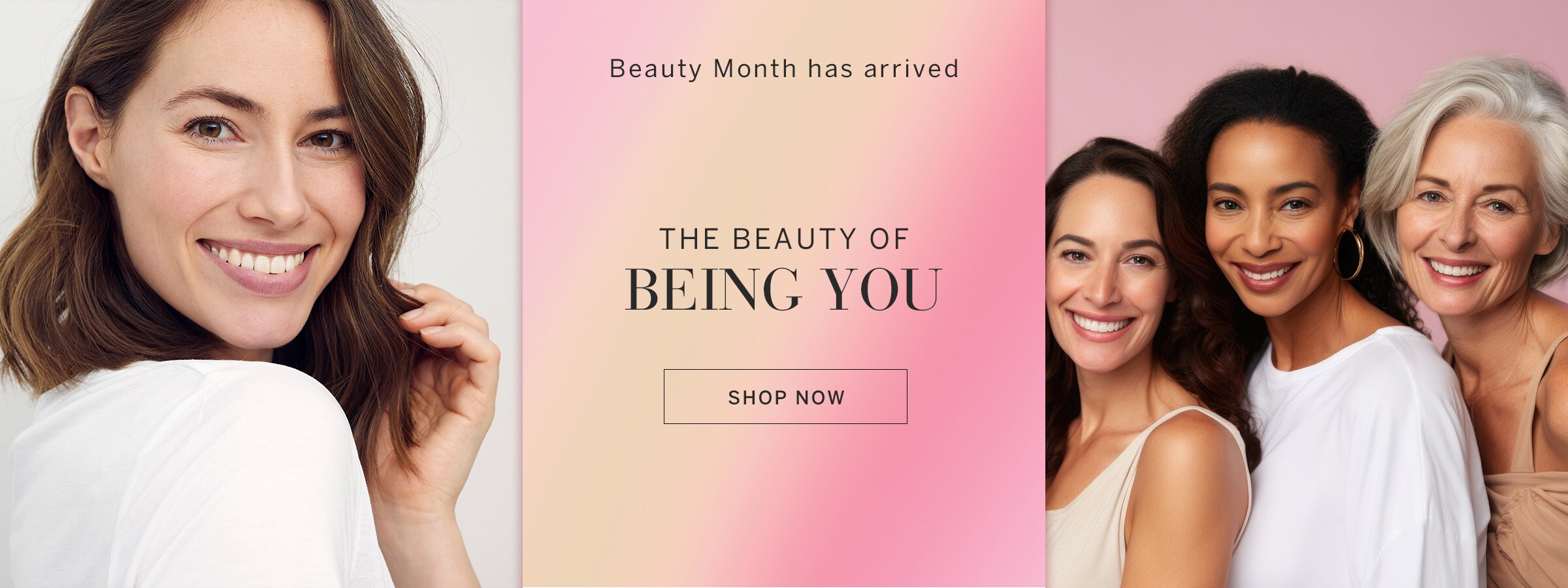The width and height of the screenshot is (1568, 588).
Task: Click the left woman's ear
Action: pos(85,137)
